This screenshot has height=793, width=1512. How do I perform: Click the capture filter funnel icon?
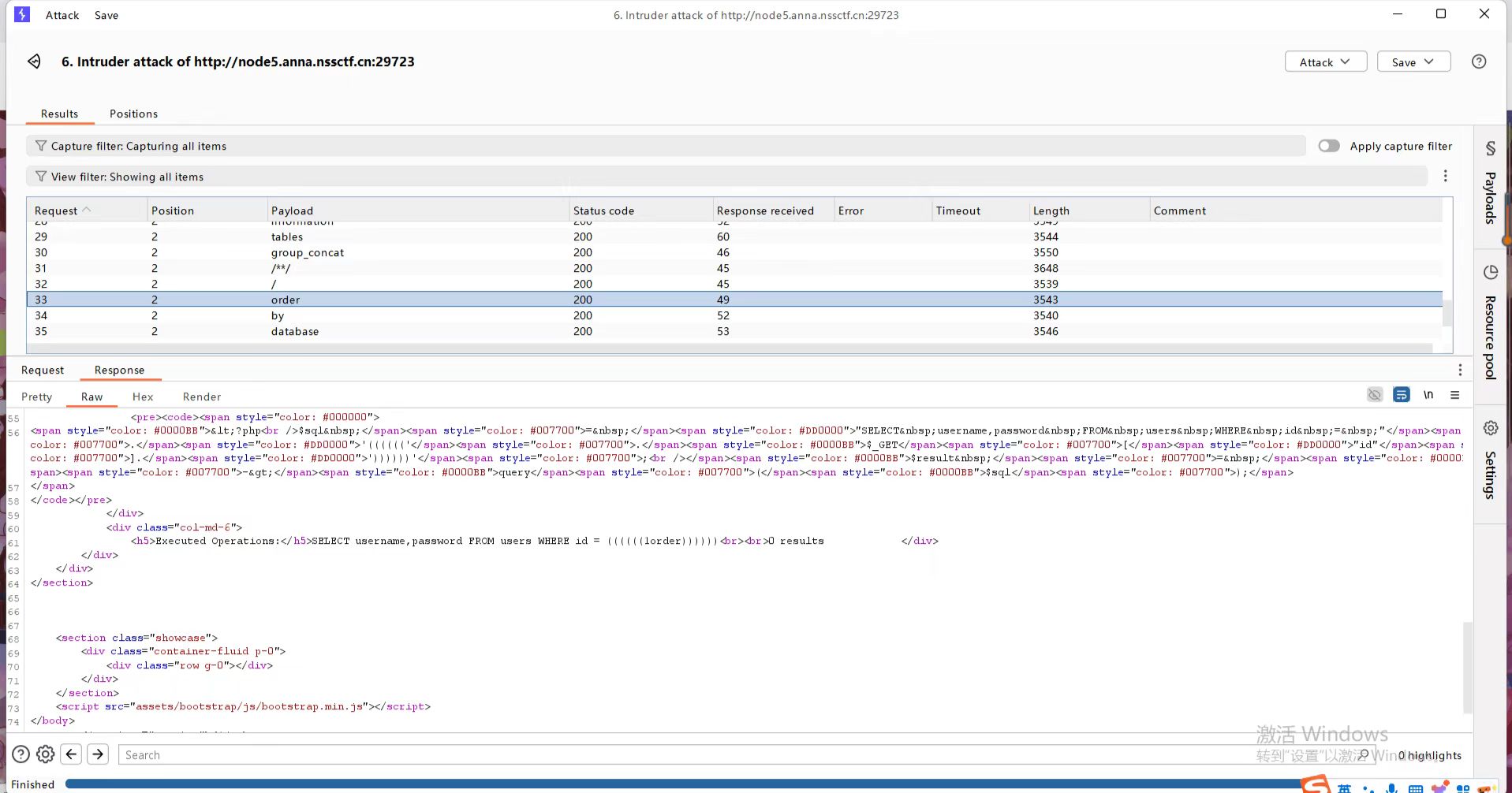tap(41, 146)
